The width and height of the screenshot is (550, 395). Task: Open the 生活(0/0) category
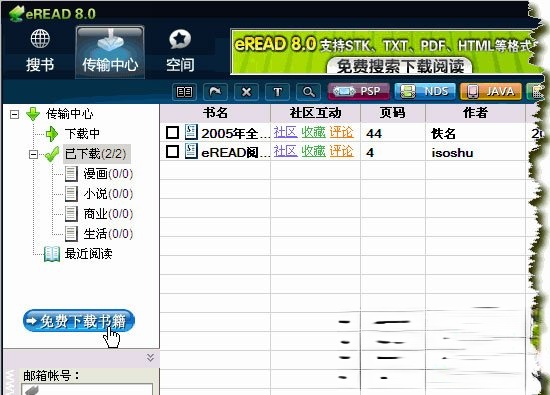108,234
